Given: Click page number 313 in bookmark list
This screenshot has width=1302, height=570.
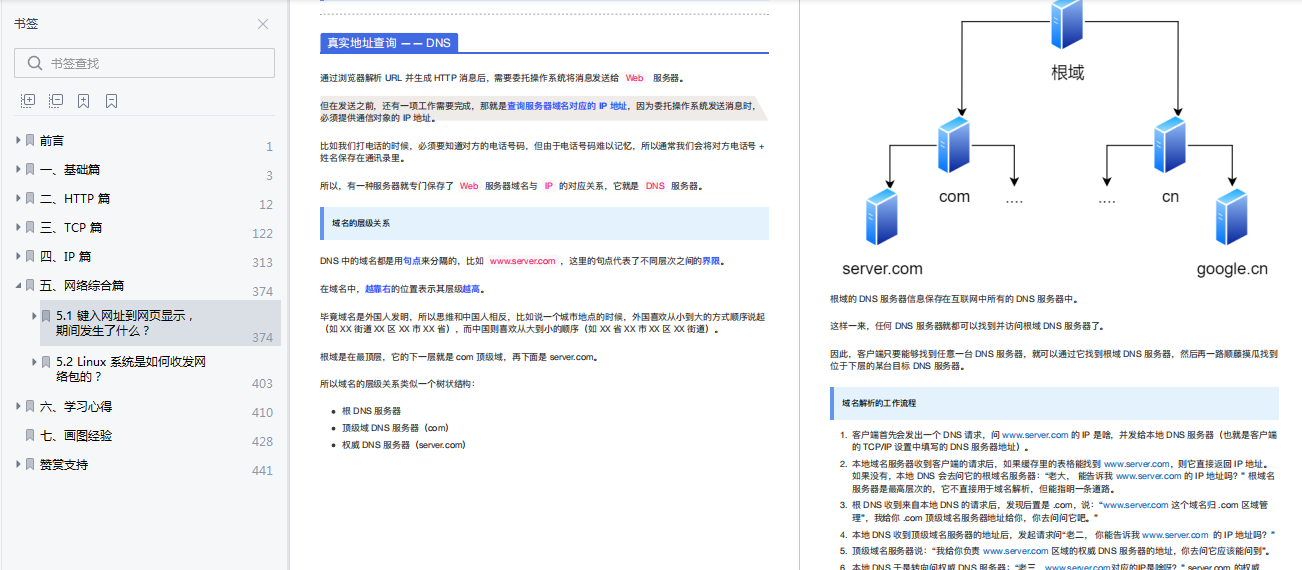Looking at the screenshot, I should pyautogui.click(x=262, y=263).
